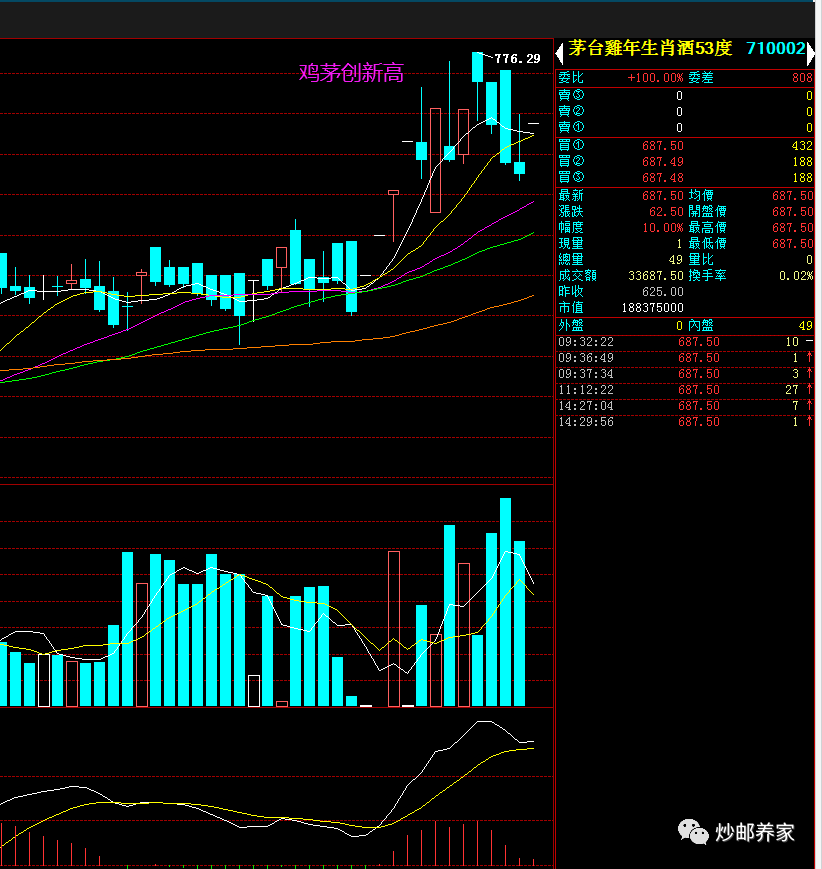Select the 最新 latest price value
822x869 pixels.
pos(662,196)
